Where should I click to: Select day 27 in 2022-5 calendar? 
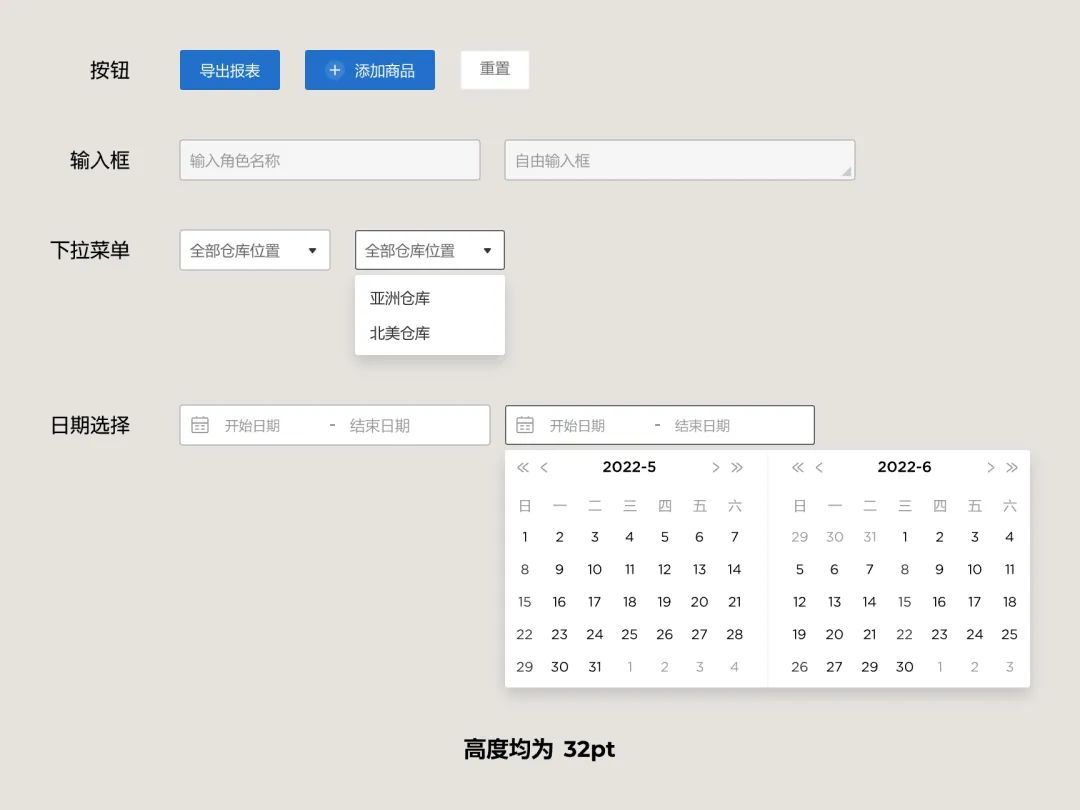pyautogui.click(x=699, y=634)
